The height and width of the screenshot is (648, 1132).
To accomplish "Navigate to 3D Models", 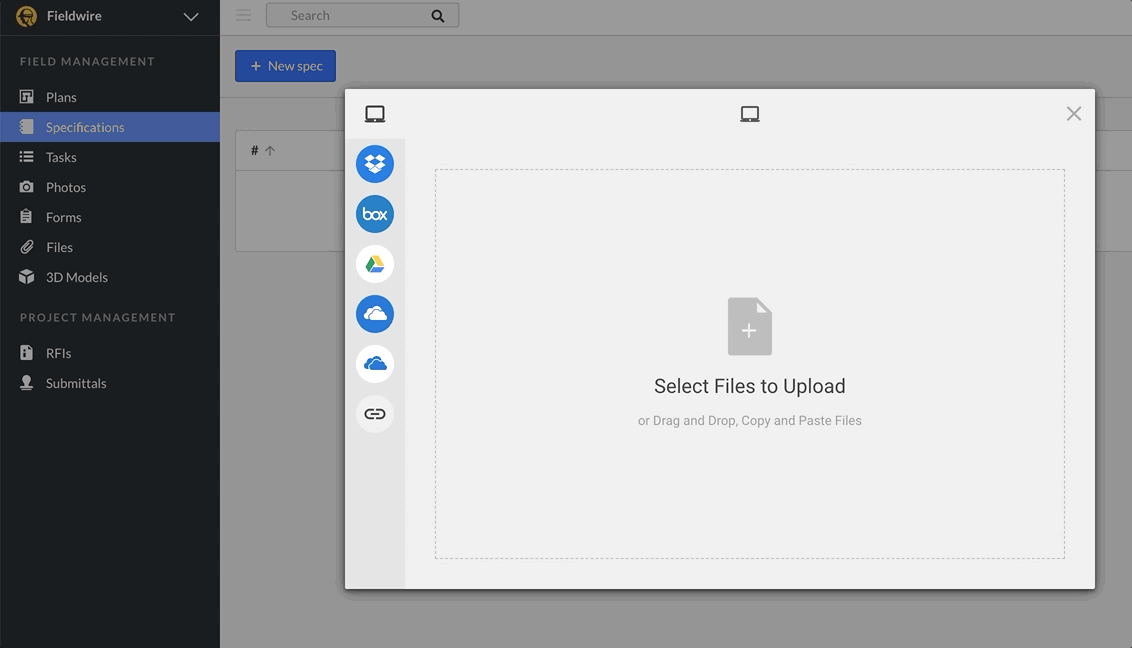I will point(76,277).
